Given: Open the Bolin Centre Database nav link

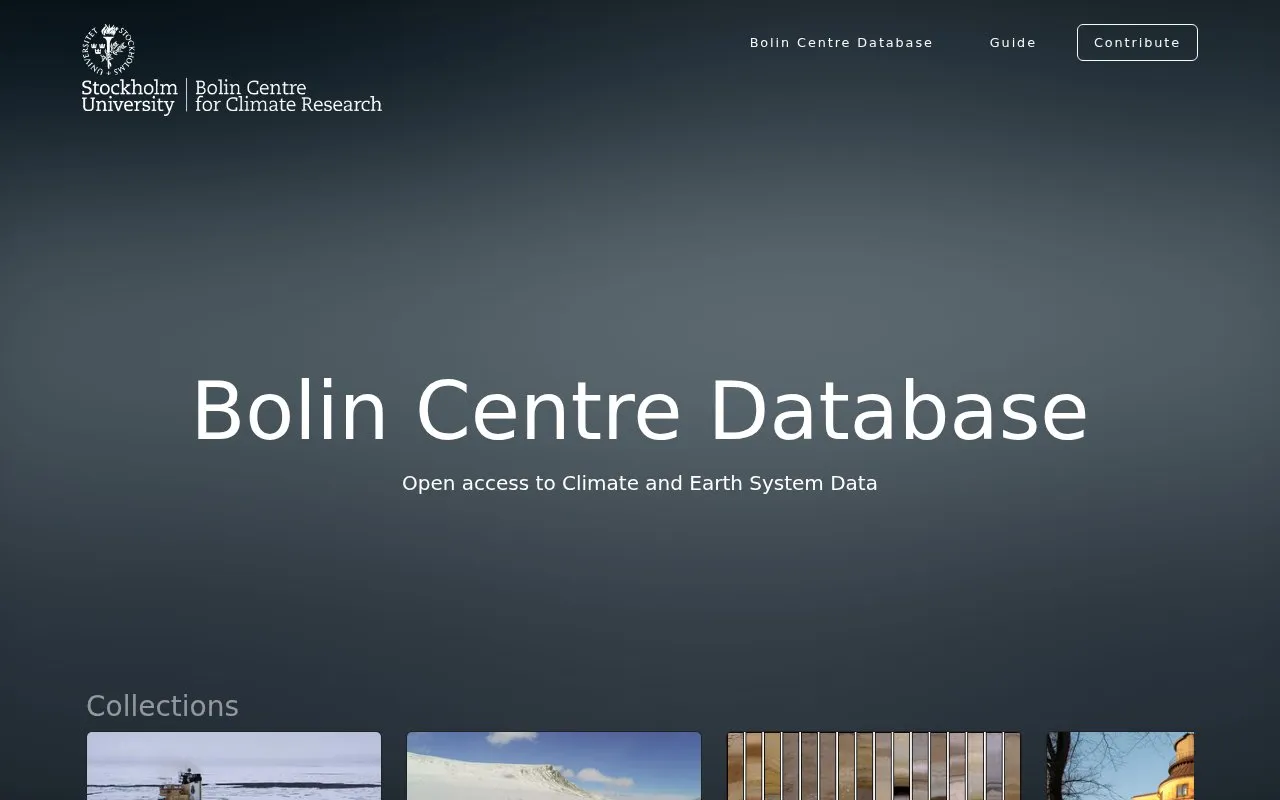Looking at the screenshot, I should point(841,43).
